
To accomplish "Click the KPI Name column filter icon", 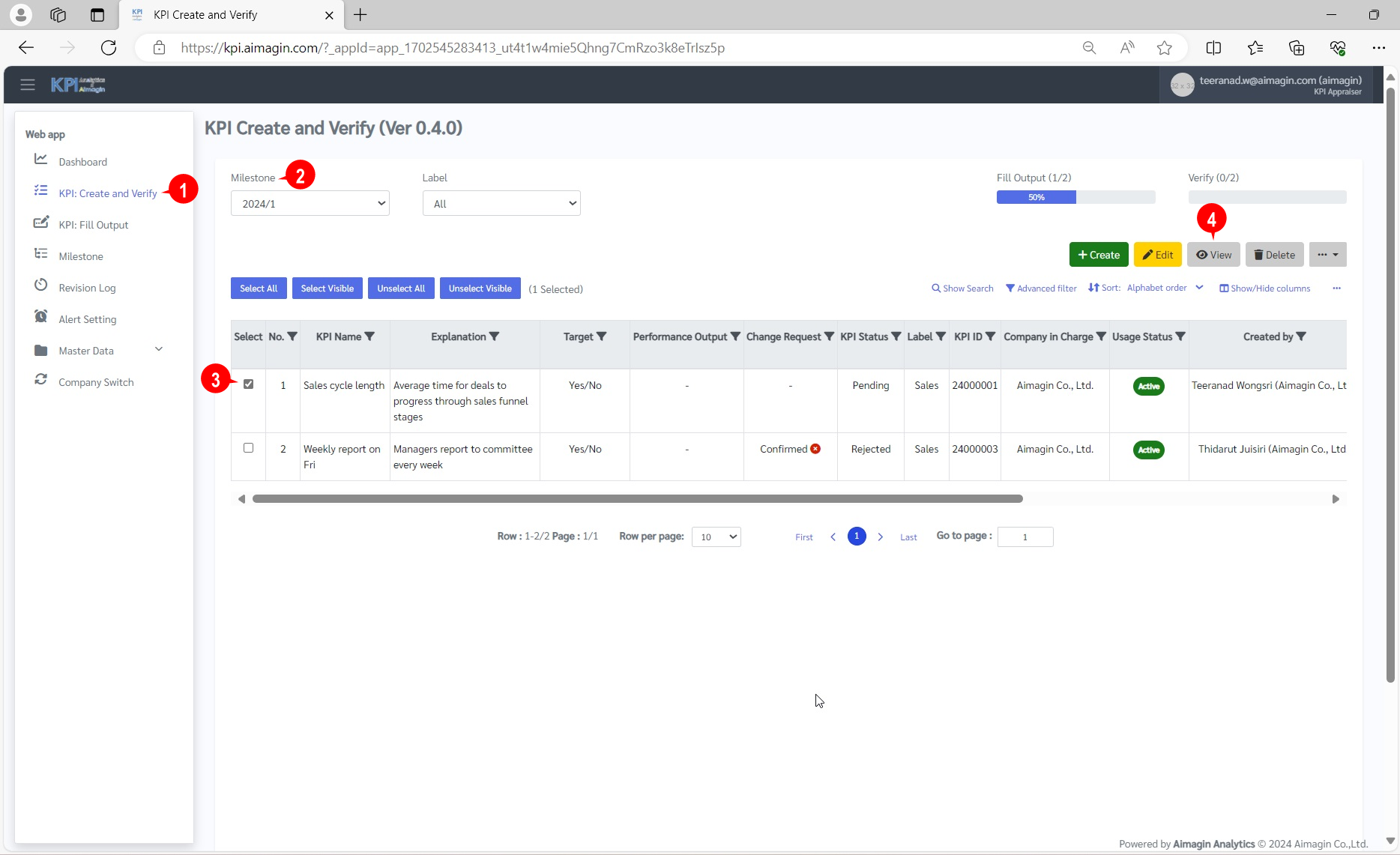I will (x=369, y=336).
